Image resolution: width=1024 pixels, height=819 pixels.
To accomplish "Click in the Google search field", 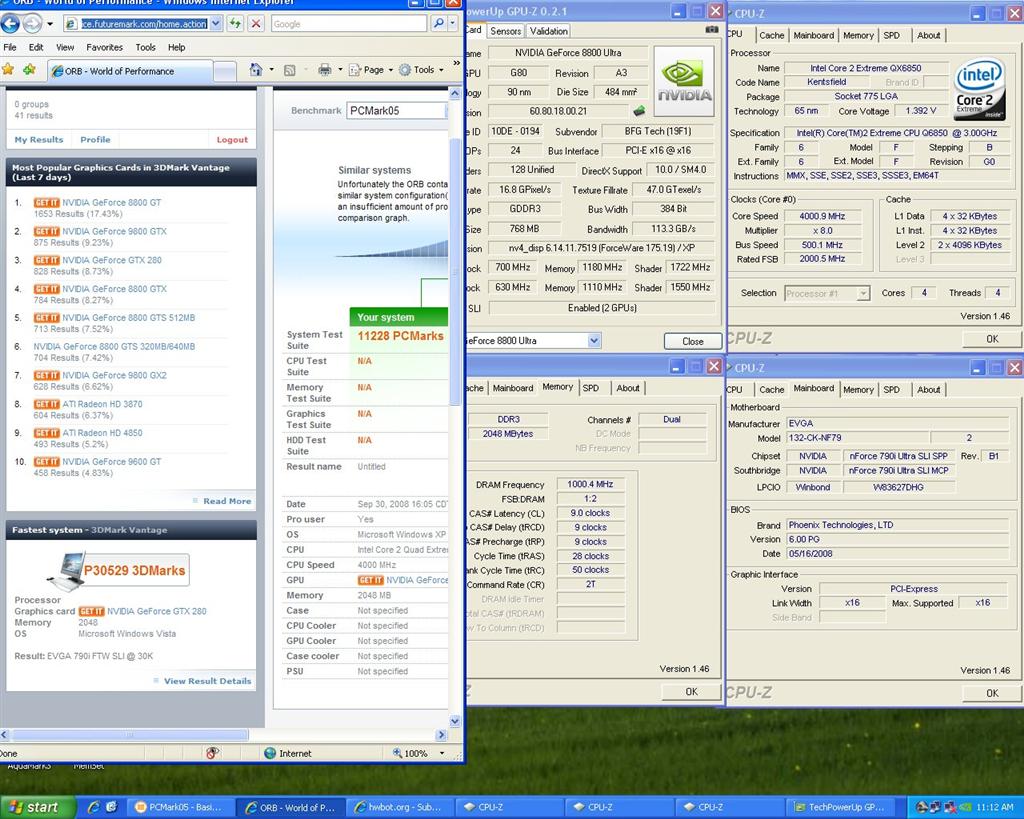I will point(348,24).
